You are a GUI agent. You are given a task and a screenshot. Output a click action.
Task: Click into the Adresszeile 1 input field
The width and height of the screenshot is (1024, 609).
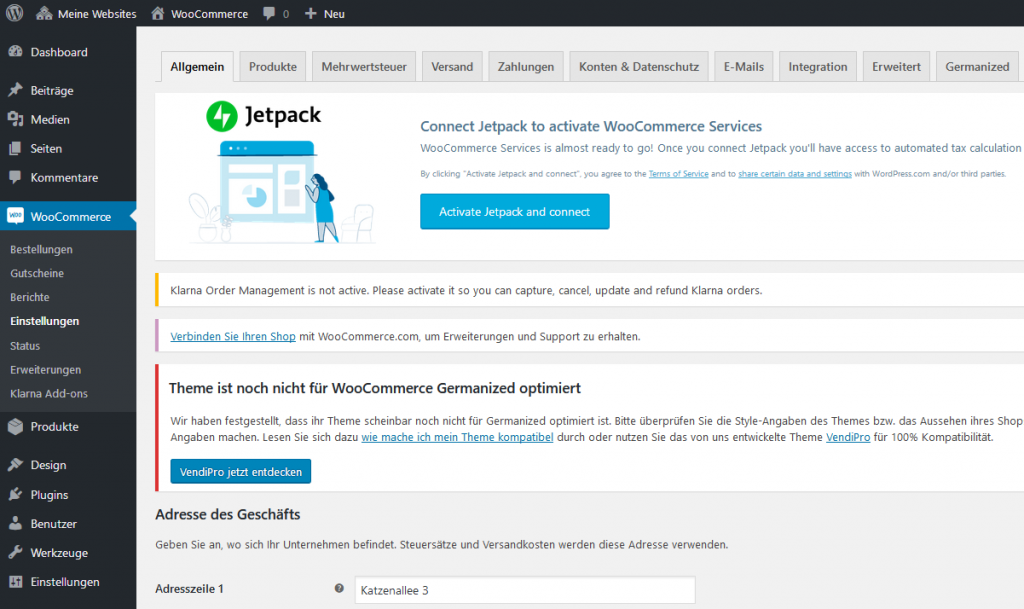(525, 590)
